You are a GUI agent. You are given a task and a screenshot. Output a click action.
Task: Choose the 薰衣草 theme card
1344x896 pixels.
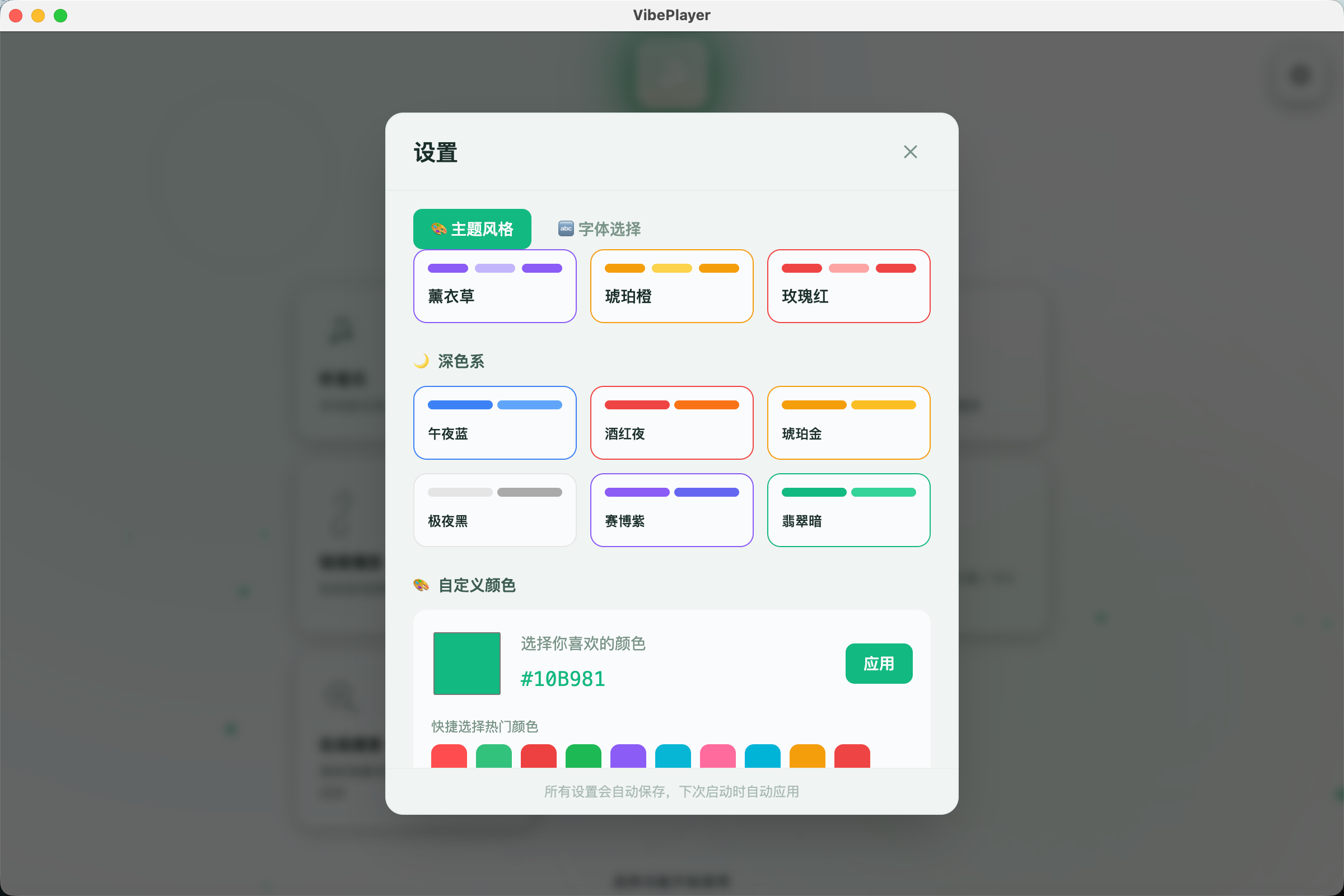coord(494,286)
